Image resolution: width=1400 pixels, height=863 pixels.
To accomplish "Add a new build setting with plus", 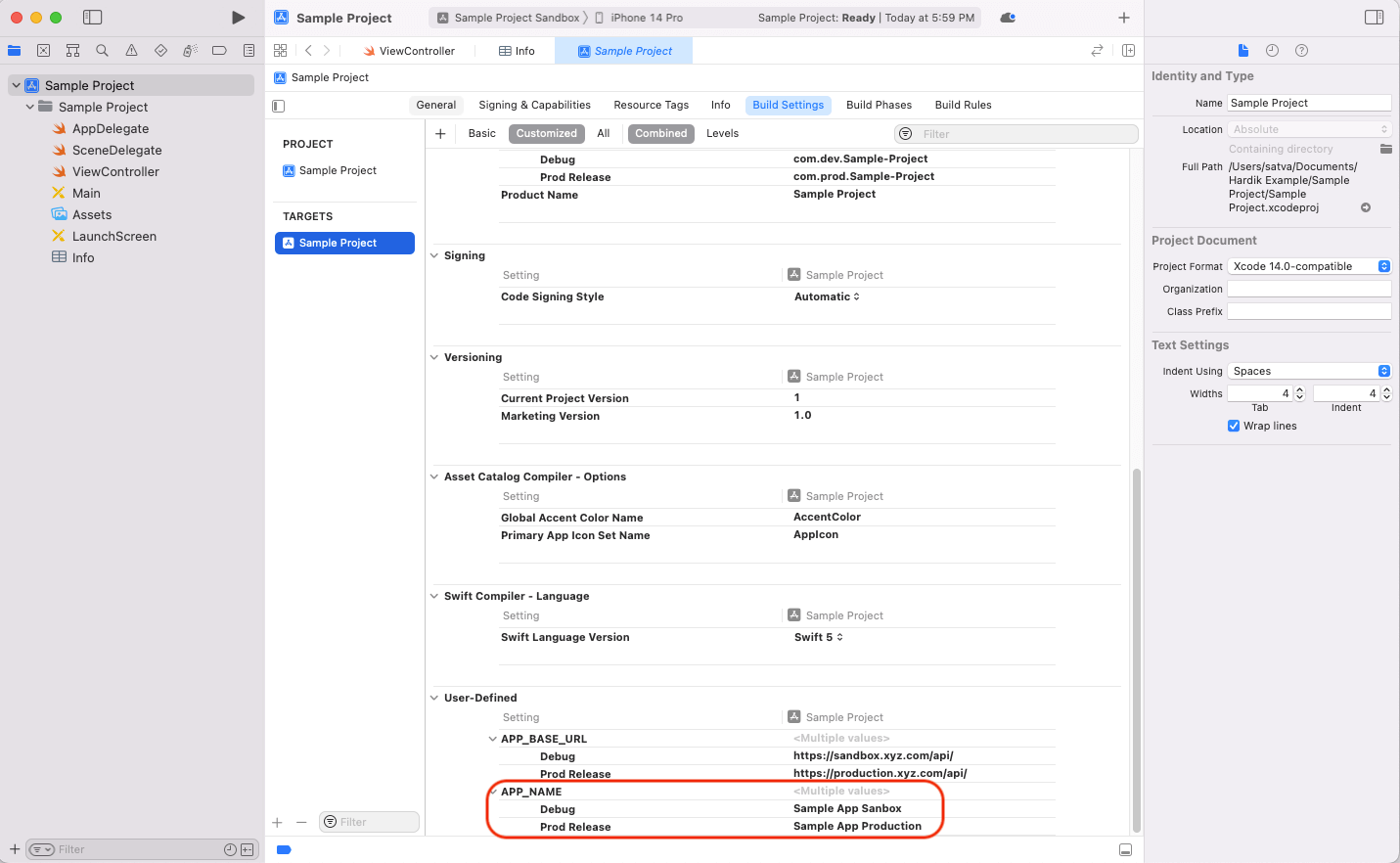I will point(440,134).
